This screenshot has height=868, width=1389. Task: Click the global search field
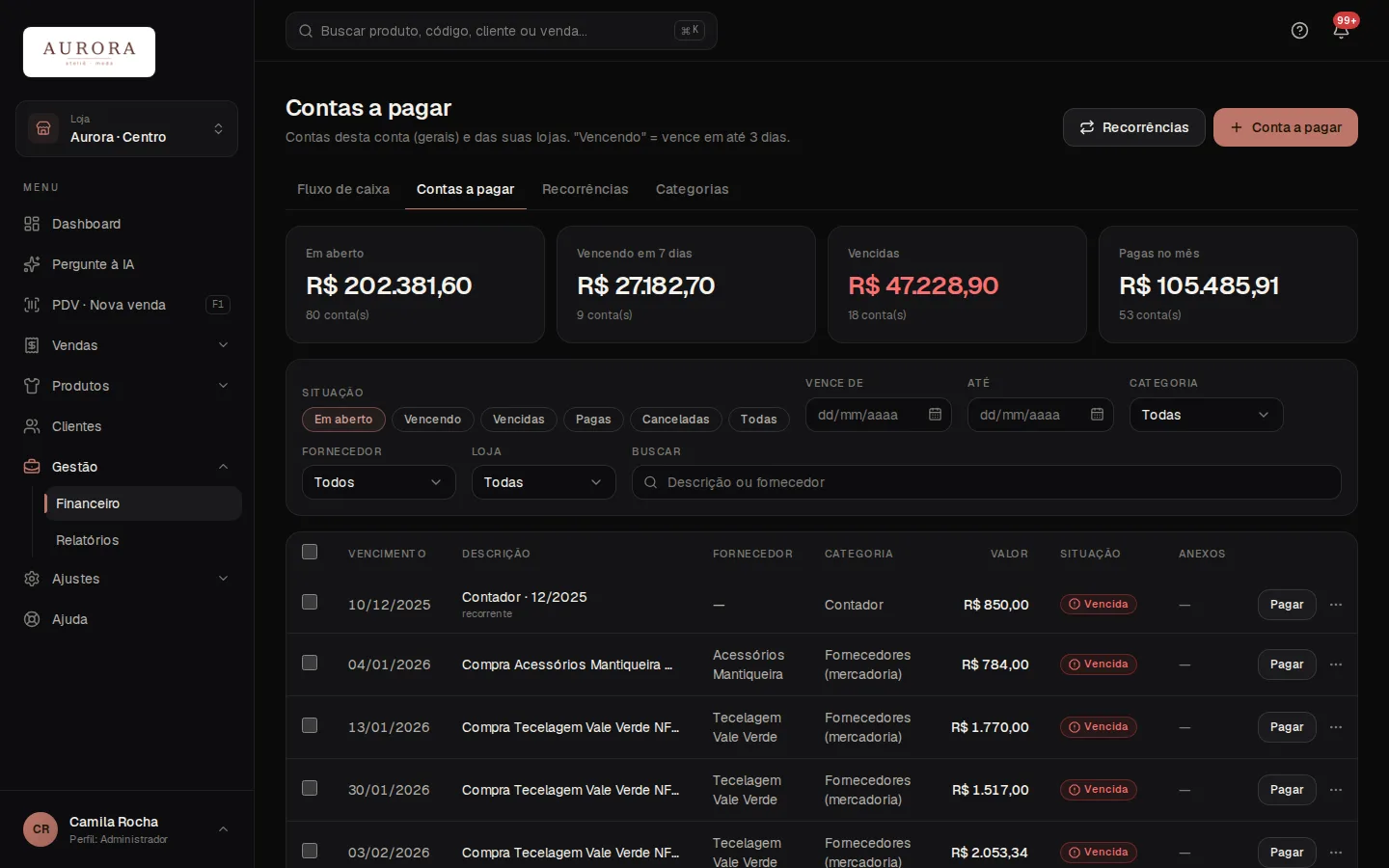click(x=502, y=31)
